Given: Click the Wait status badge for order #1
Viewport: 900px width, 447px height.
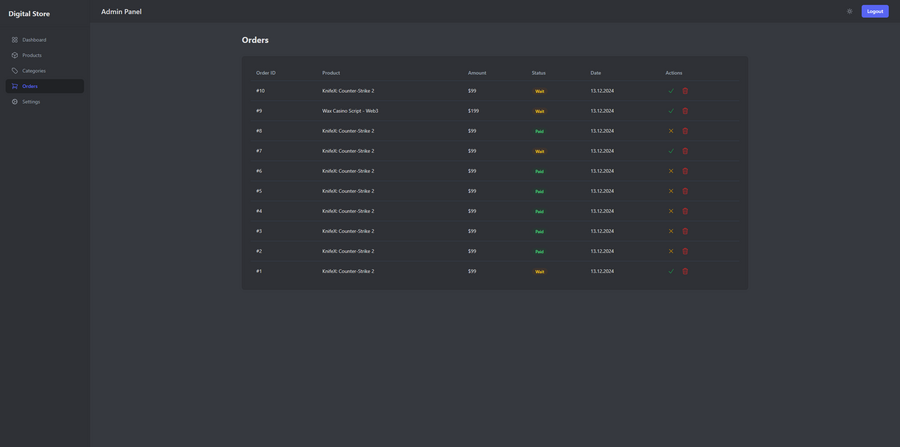Looking at the screenshot, I should point(540,272).
